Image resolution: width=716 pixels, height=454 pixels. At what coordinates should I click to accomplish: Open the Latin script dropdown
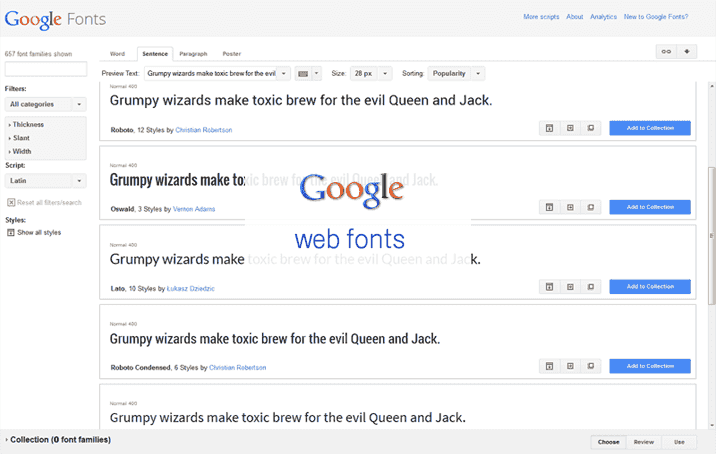[45, 181]
